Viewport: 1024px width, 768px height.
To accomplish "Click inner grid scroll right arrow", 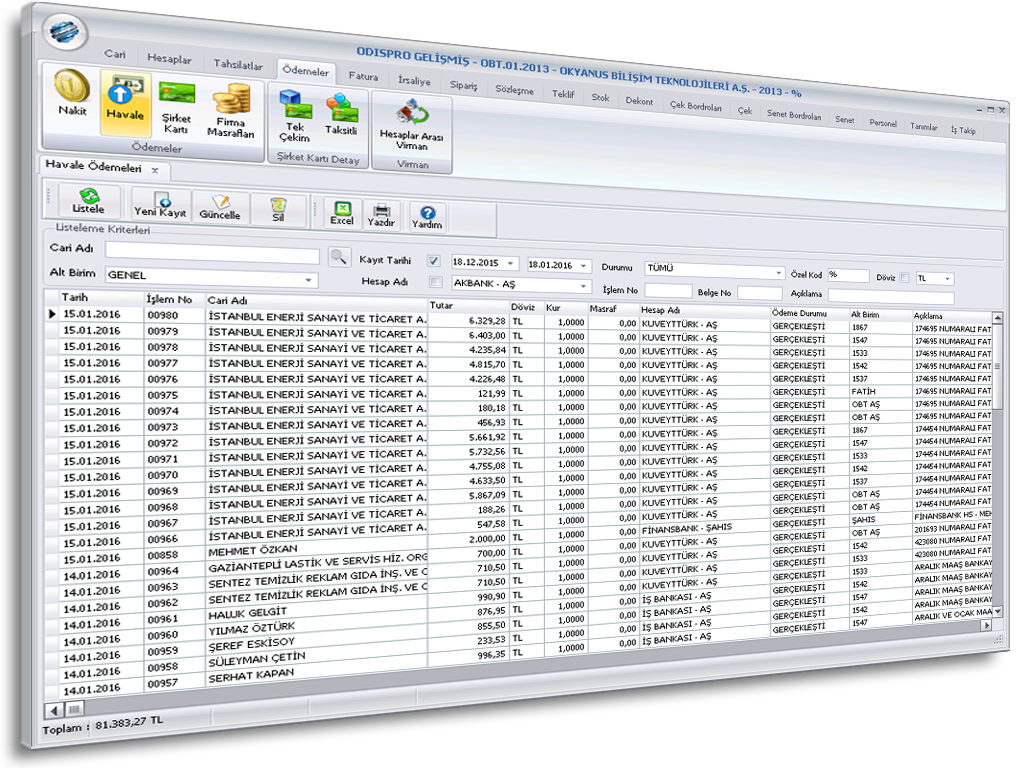I will pos(986,626).
